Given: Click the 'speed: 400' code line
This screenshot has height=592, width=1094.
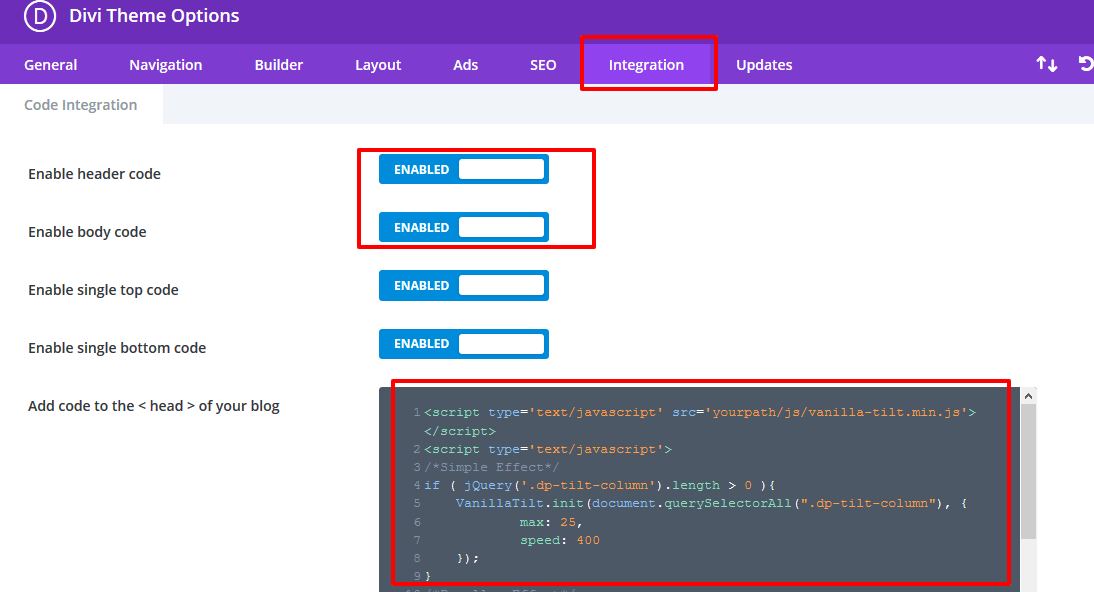Looking at the screenshot, I should pos(560,540).
